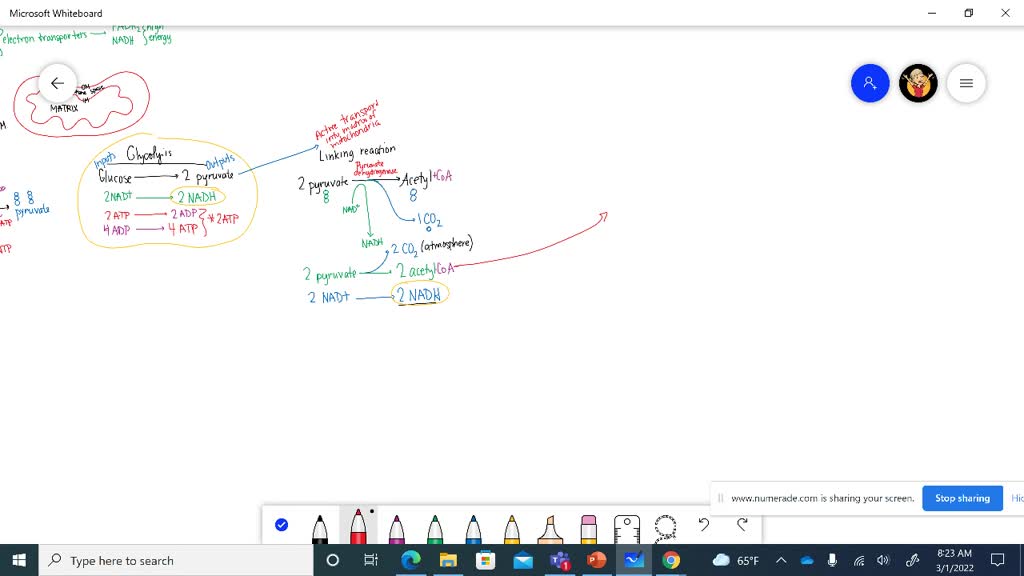Go back using the arrow button
Viewport: 1024px width, 576px height.
click(x=57, y=84)
